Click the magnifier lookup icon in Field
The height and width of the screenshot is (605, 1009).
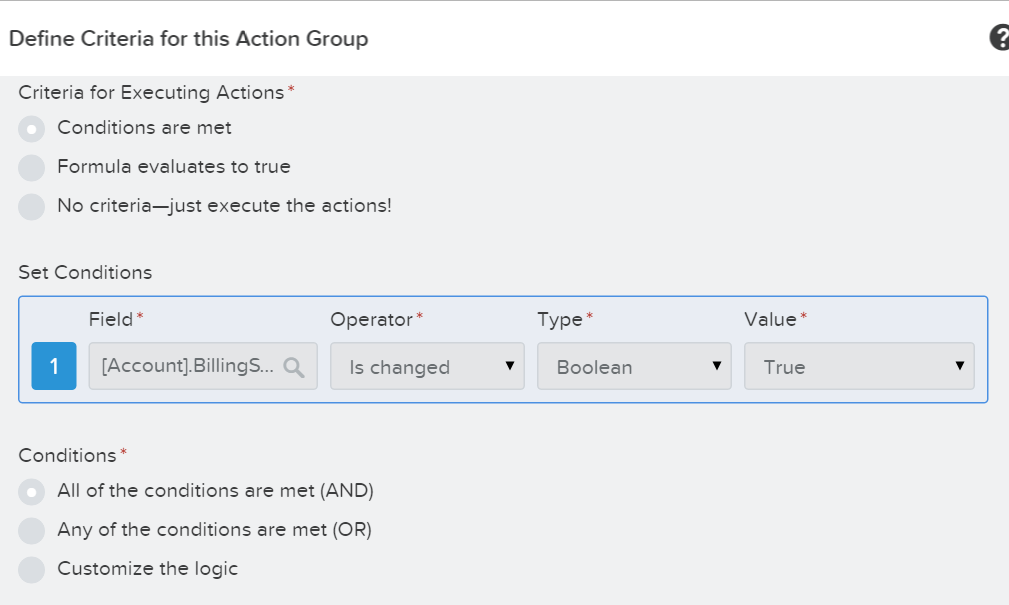coord(293,367)
